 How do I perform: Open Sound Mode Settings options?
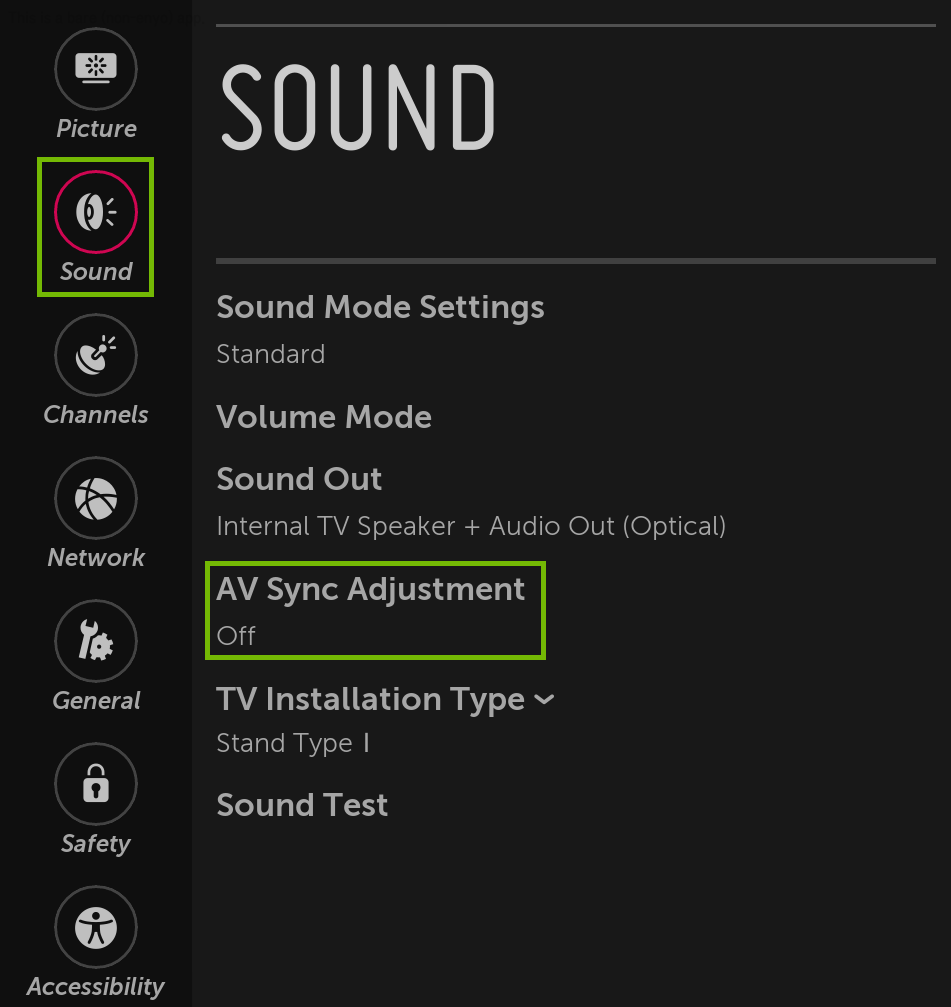click(x=380, y=307)
